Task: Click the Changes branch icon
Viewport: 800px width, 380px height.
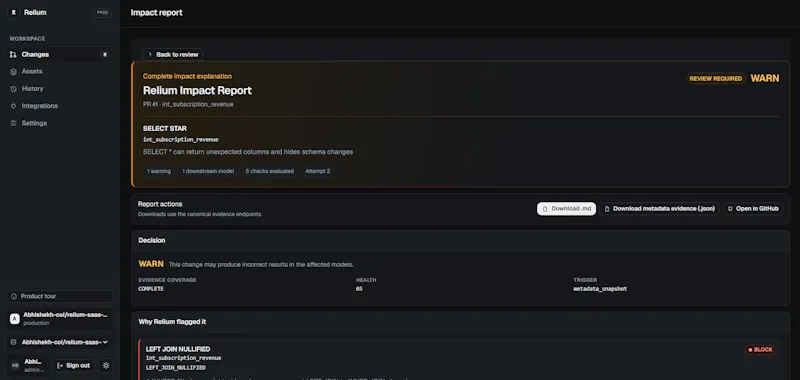Action: click(13, 55)
